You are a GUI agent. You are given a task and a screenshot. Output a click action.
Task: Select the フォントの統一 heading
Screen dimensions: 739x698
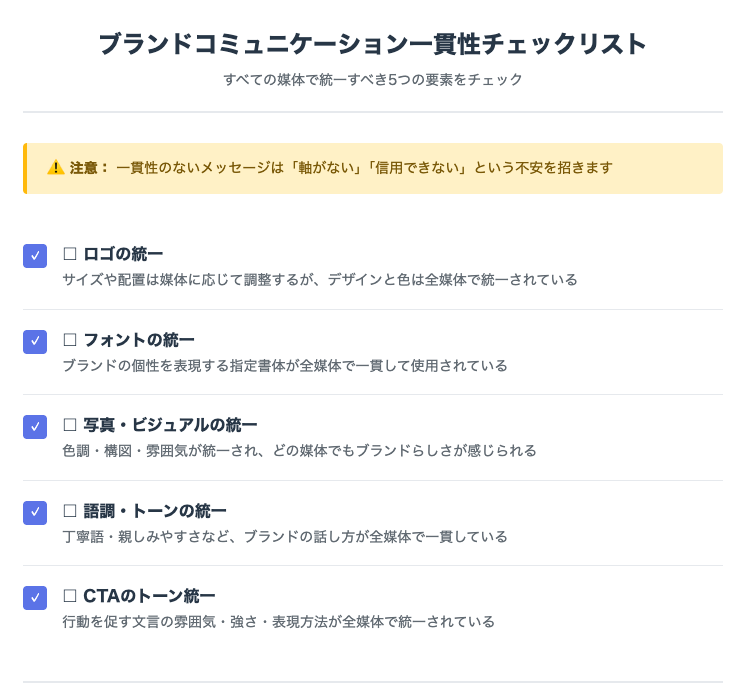pyautogui.click(x=139, y=340)
